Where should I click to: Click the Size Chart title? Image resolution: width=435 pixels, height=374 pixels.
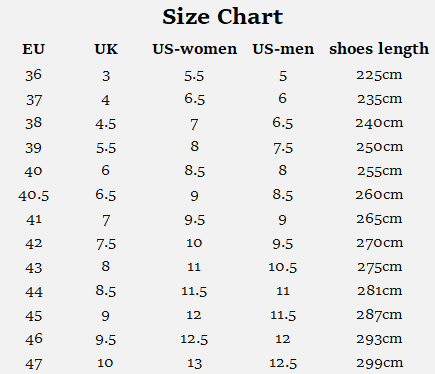pyautogui.click(x=222, y=17)
